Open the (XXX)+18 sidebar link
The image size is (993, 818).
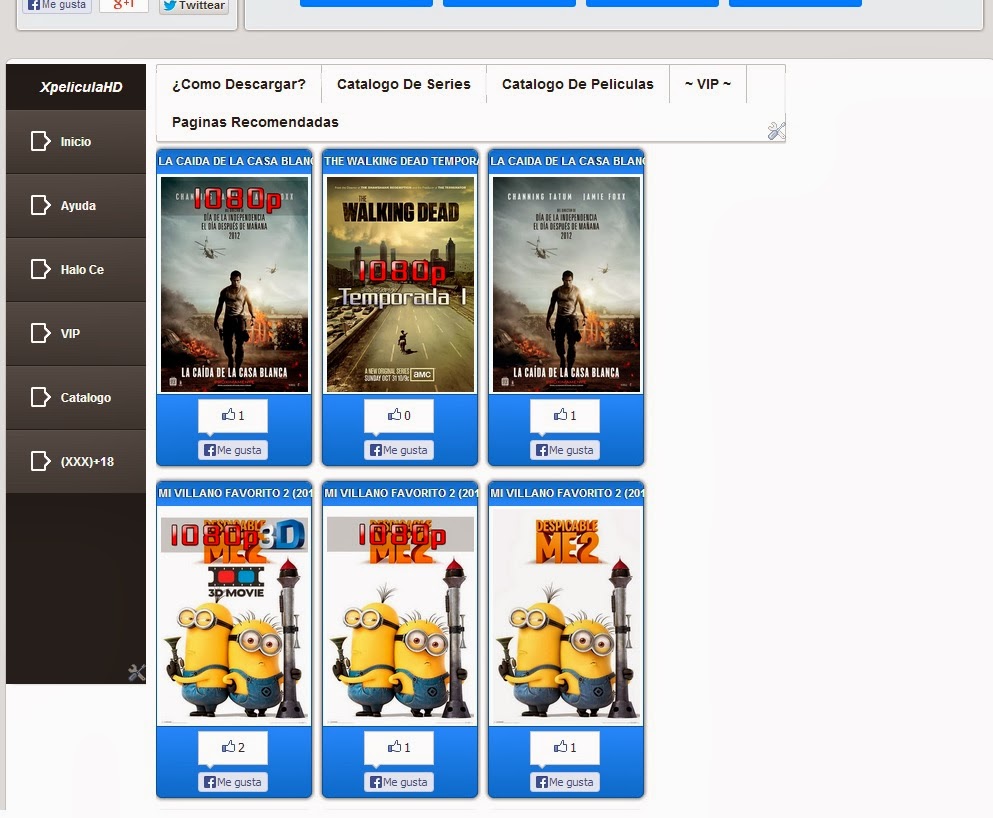click(76, 462)
